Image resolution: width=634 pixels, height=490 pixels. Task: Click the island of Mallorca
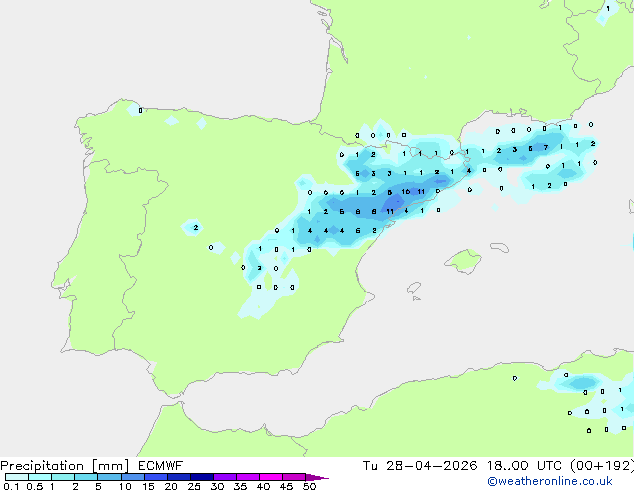coord(463,261)
